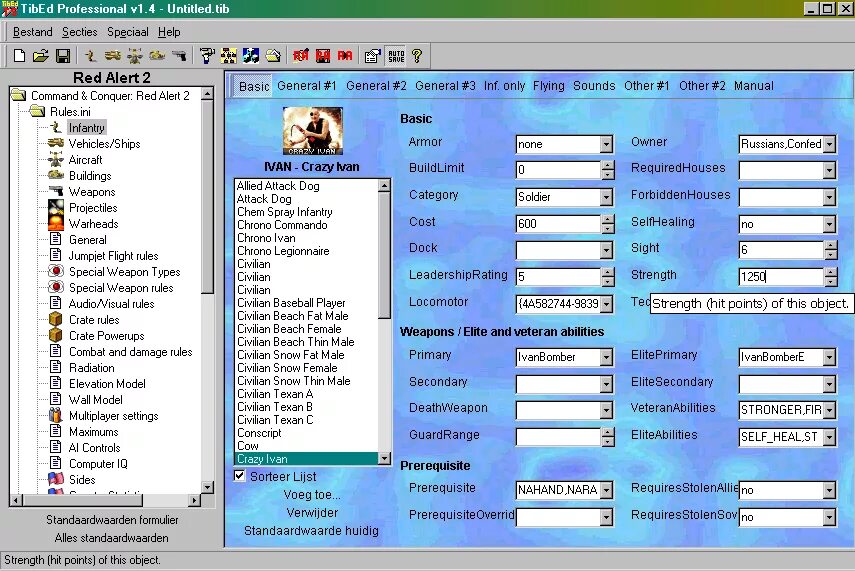The width and height of the screenshot is (855, 571).
Task: Click Standaardwaarden formulier
Action: tap(112, 520)
